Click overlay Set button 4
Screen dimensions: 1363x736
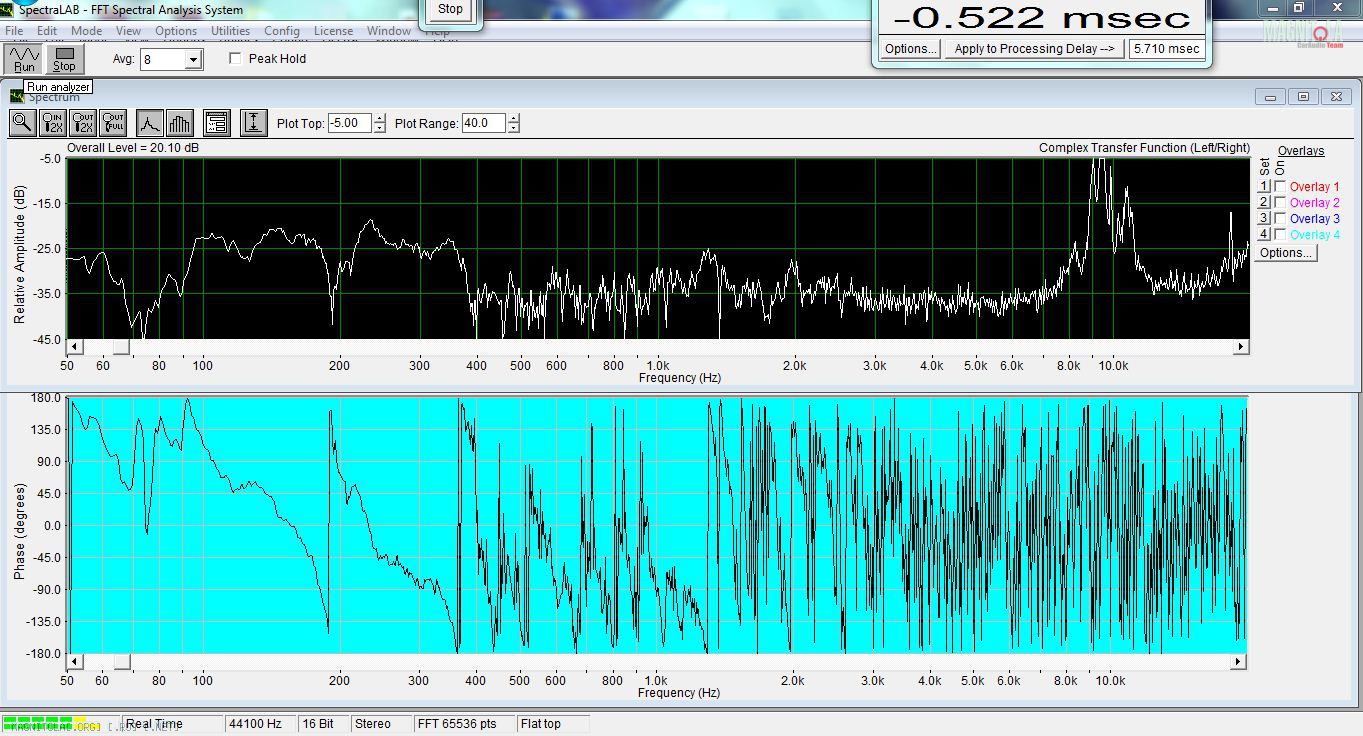pyautogui.click(x=1264, y=235)
